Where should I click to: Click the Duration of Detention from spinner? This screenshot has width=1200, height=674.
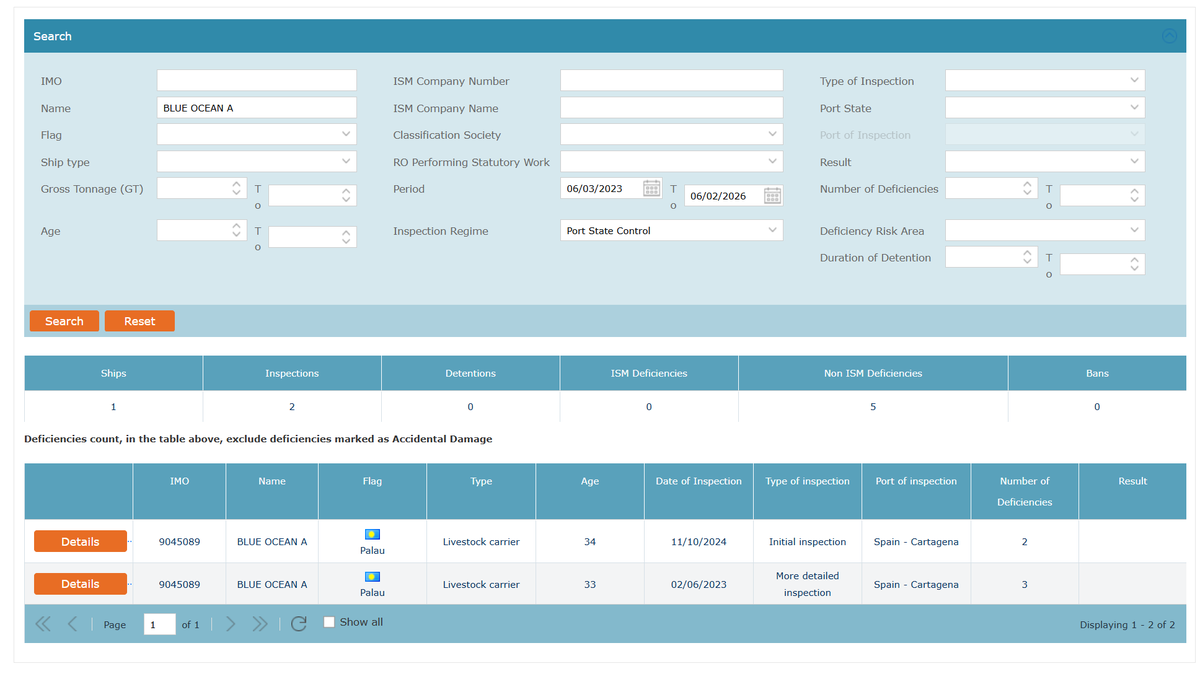tap(989, 257)
